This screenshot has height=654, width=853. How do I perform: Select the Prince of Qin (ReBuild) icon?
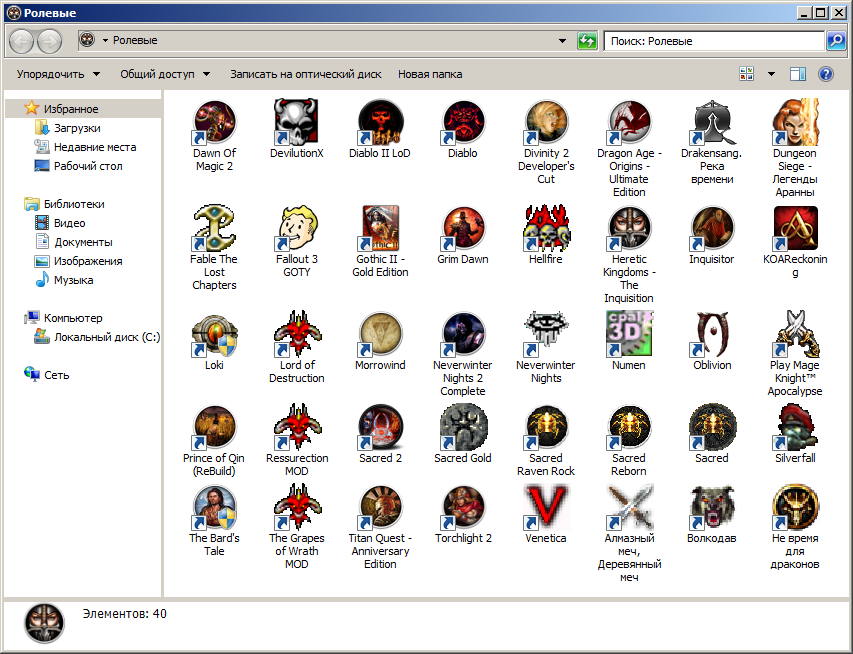point(214,427)
